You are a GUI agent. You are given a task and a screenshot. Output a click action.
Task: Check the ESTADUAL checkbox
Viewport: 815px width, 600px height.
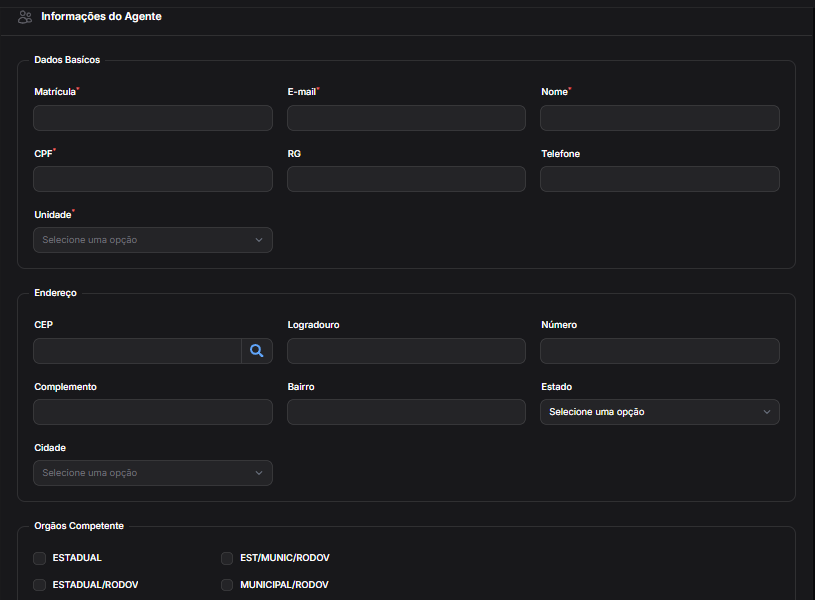40,558
